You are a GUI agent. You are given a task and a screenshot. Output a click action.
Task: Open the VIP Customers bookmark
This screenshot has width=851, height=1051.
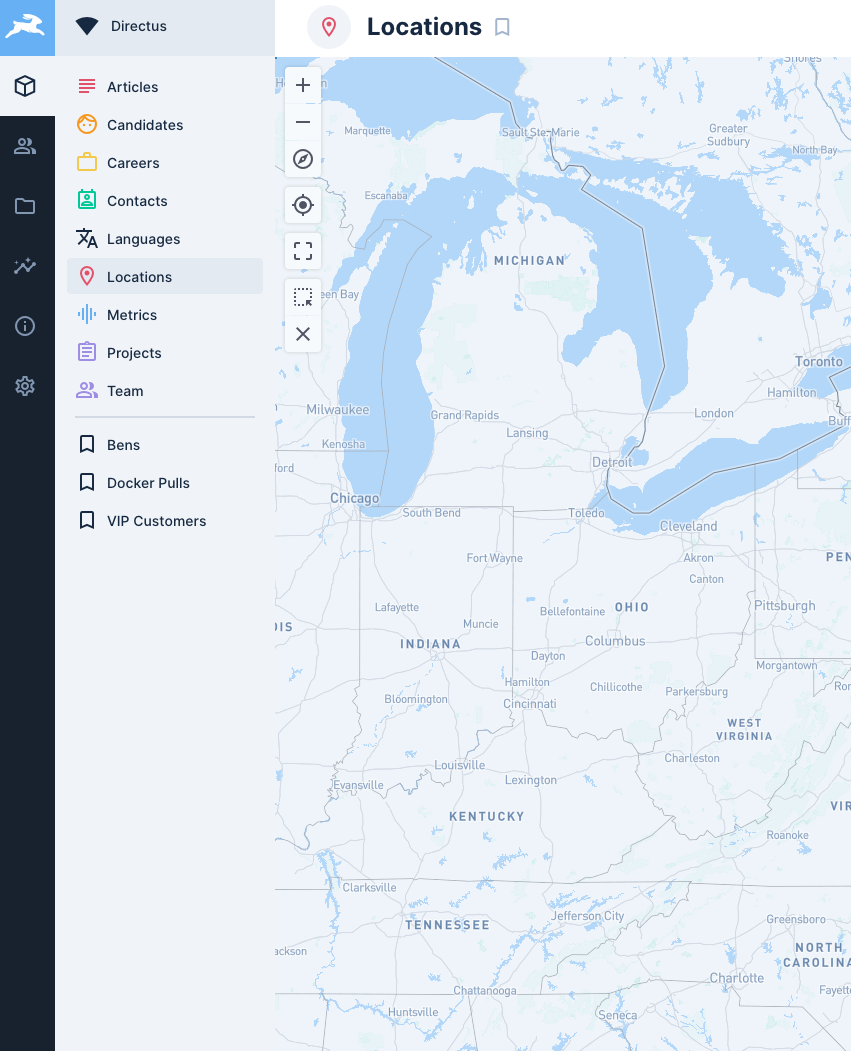point(165,521)
